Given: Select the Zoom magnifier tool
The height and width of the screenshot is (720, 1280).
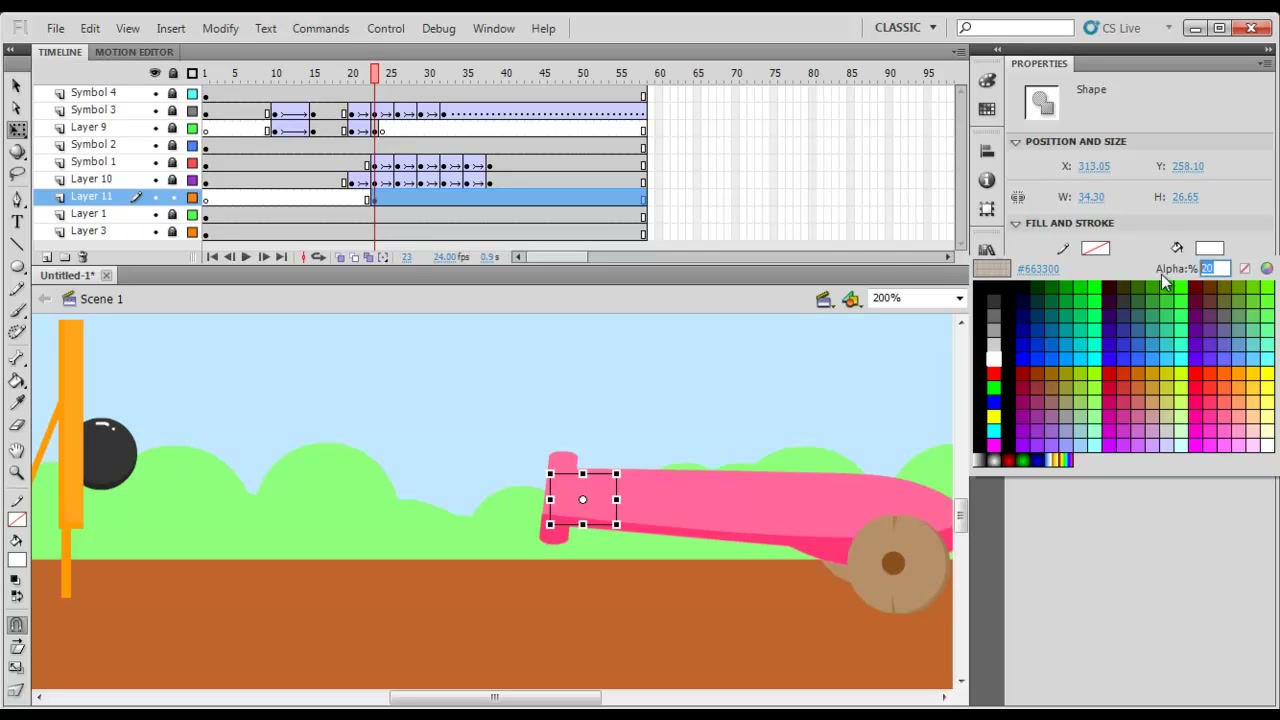Looking at the screenshot, I should [17, 472].
